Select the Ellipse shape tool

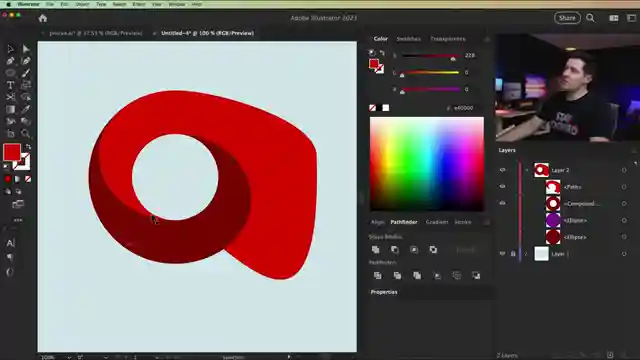click(10, 73)
